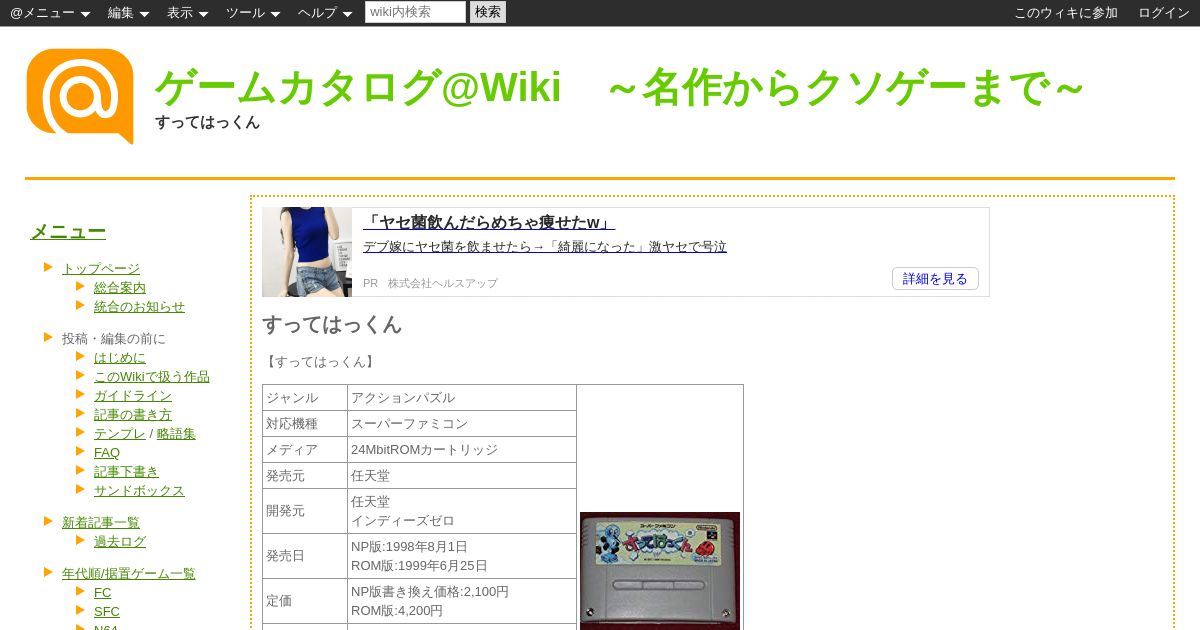This screenshot has height=630, width=1200.
Task: Open 記事下書き sidebar link
Action: tap(126, 471)
